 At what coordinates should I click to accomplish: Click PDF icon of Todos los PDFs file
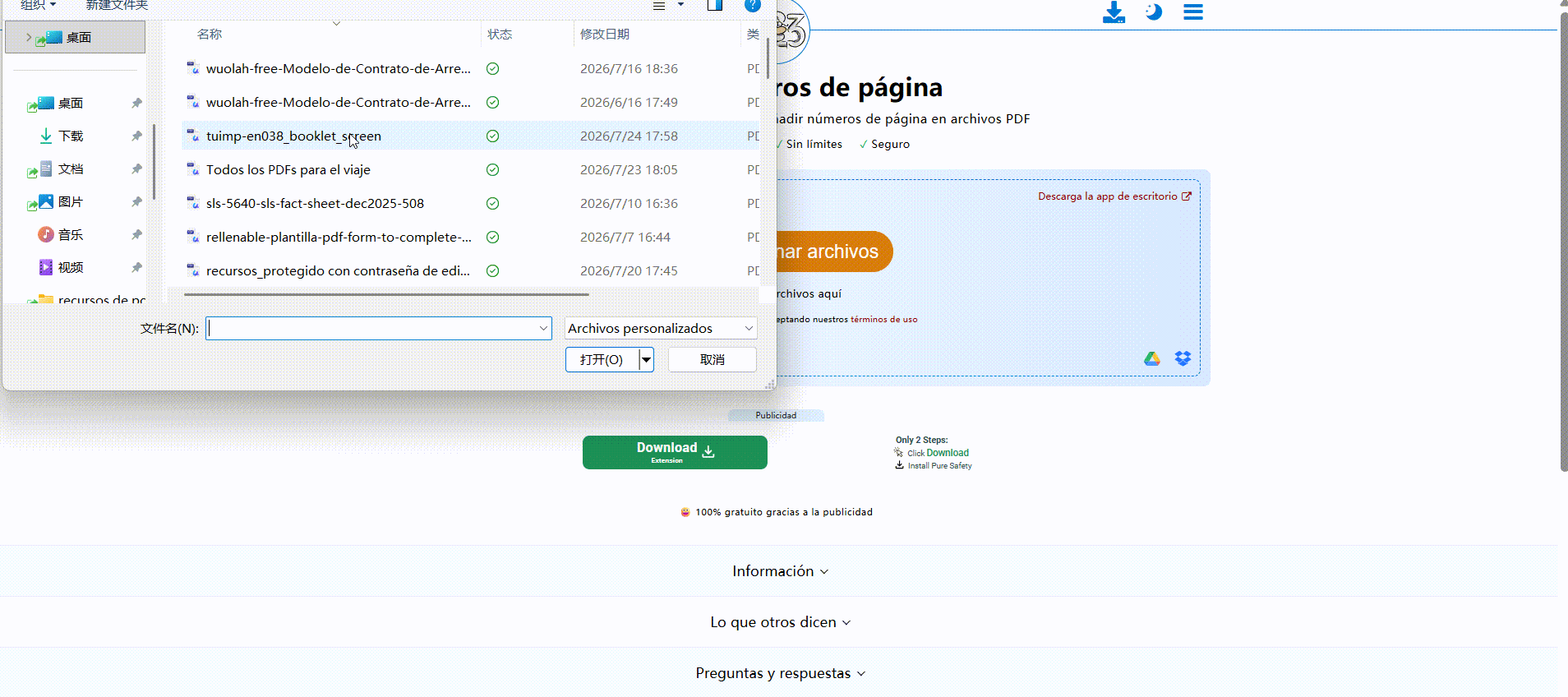click(x=193, y=168)
